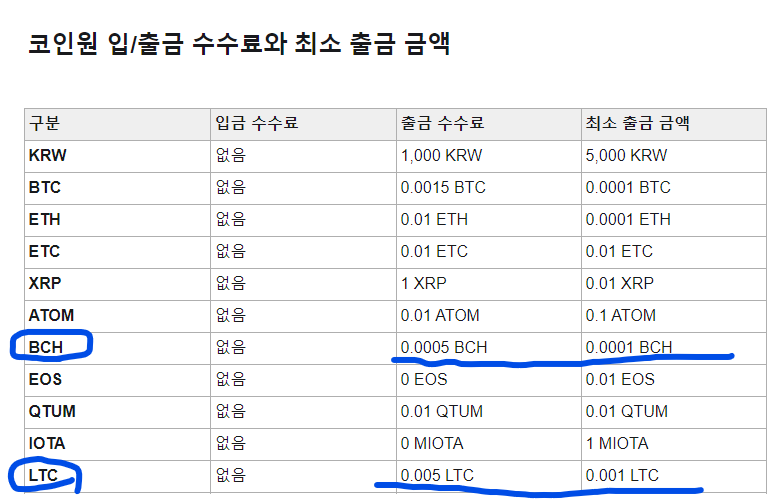This screenshot has width=774, height=499.
Task: Click the ETC row label
Action: pos(44,252)
